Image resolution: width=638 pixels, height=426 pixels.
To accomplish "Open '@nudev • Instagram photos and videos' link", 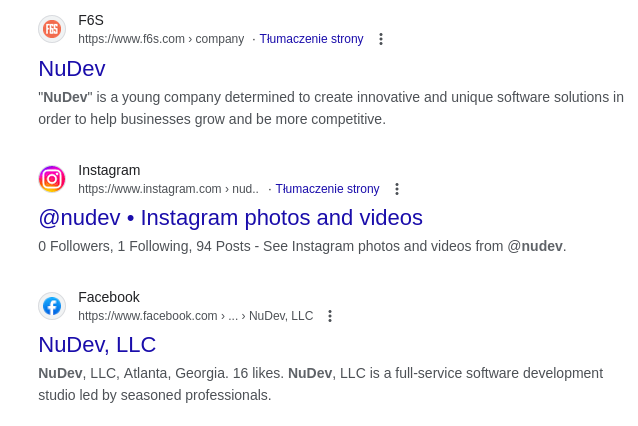I will 230,217.
